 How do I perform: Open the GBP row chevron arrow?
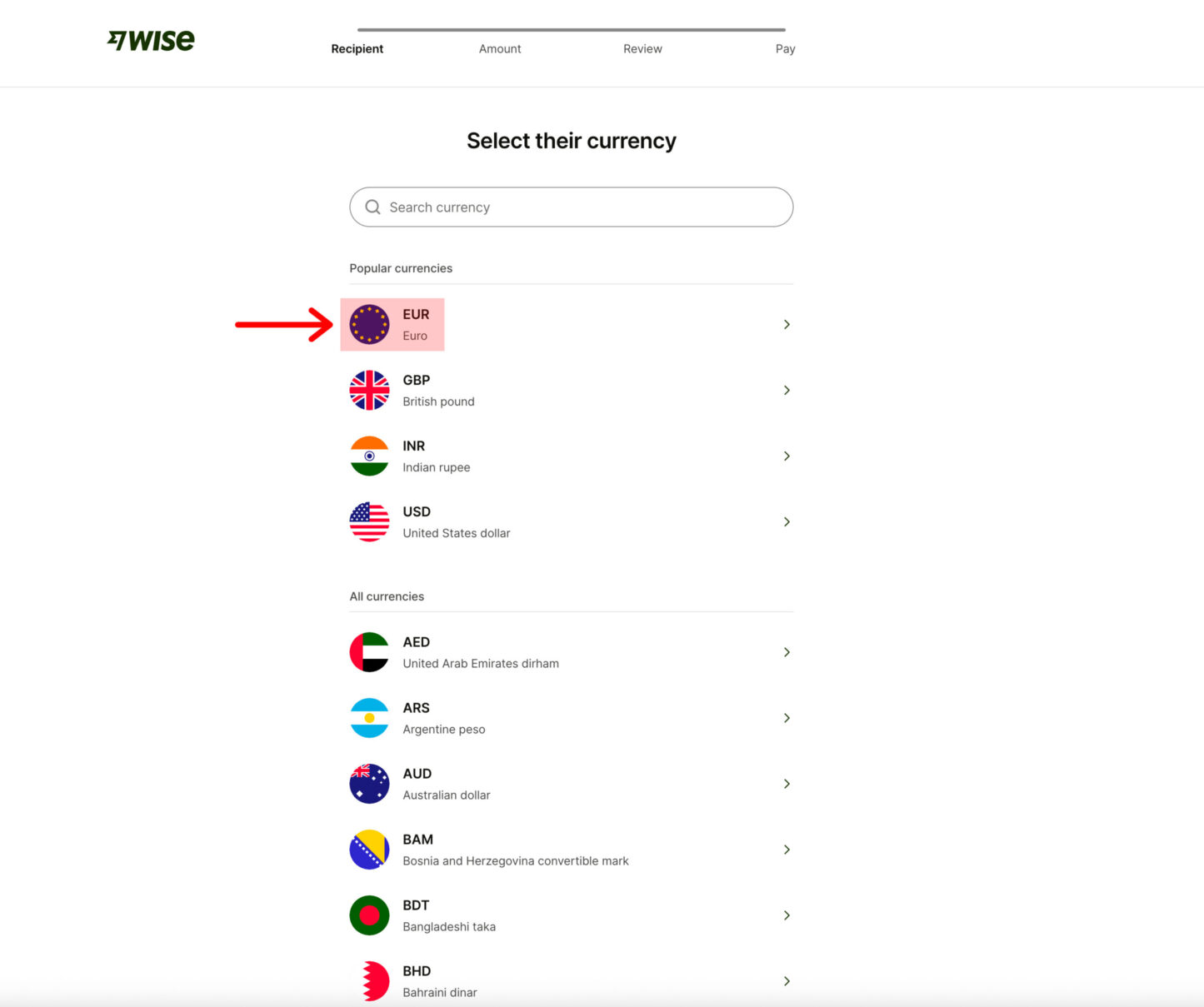(x=787, y=391)
